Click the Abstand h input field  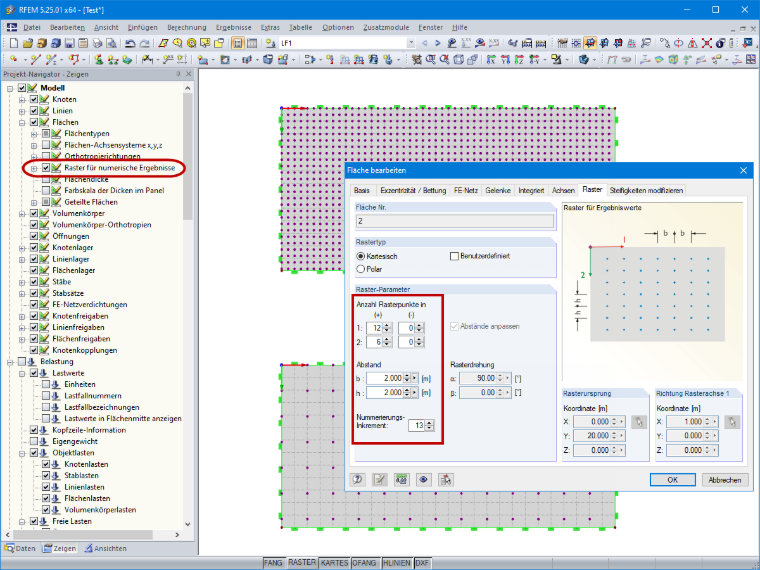click(x=385, y=393)
